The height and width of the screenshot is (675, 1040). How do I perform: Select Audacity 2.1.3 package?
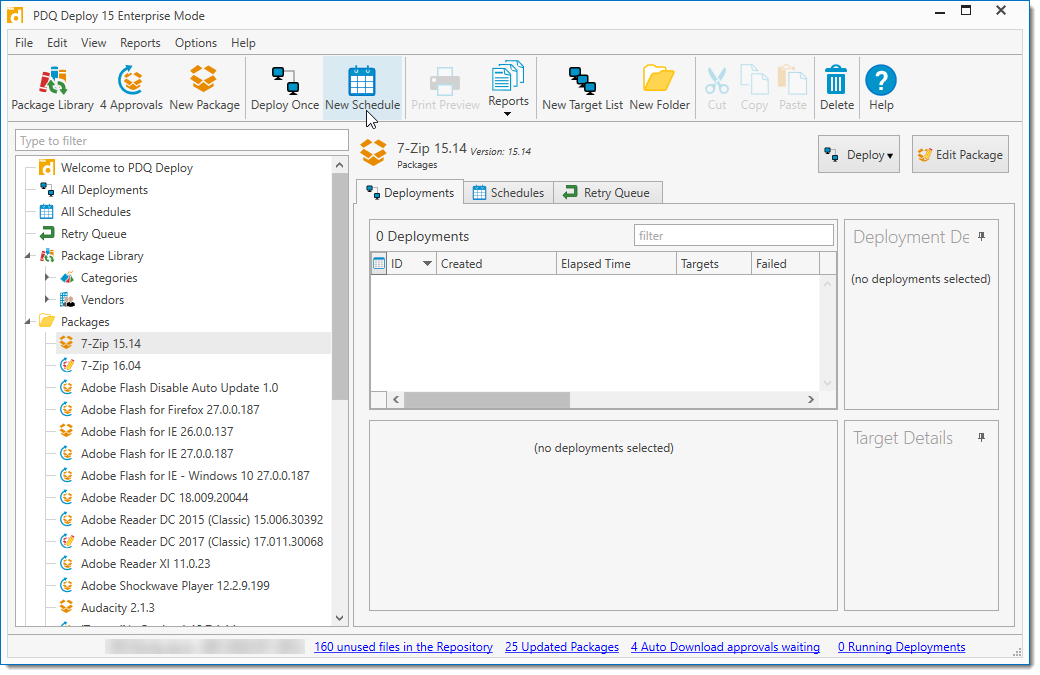(117, 607)
